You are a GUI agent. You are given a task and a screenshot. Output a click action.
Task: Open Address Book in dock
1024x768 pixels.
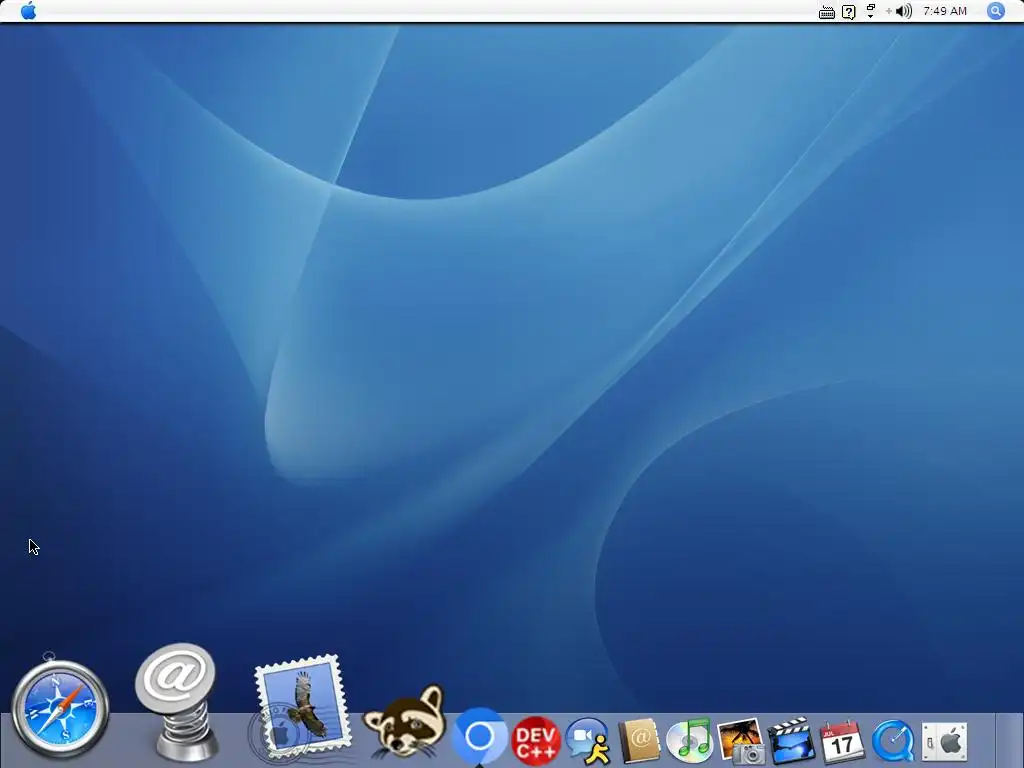click(x=639, y=741)
